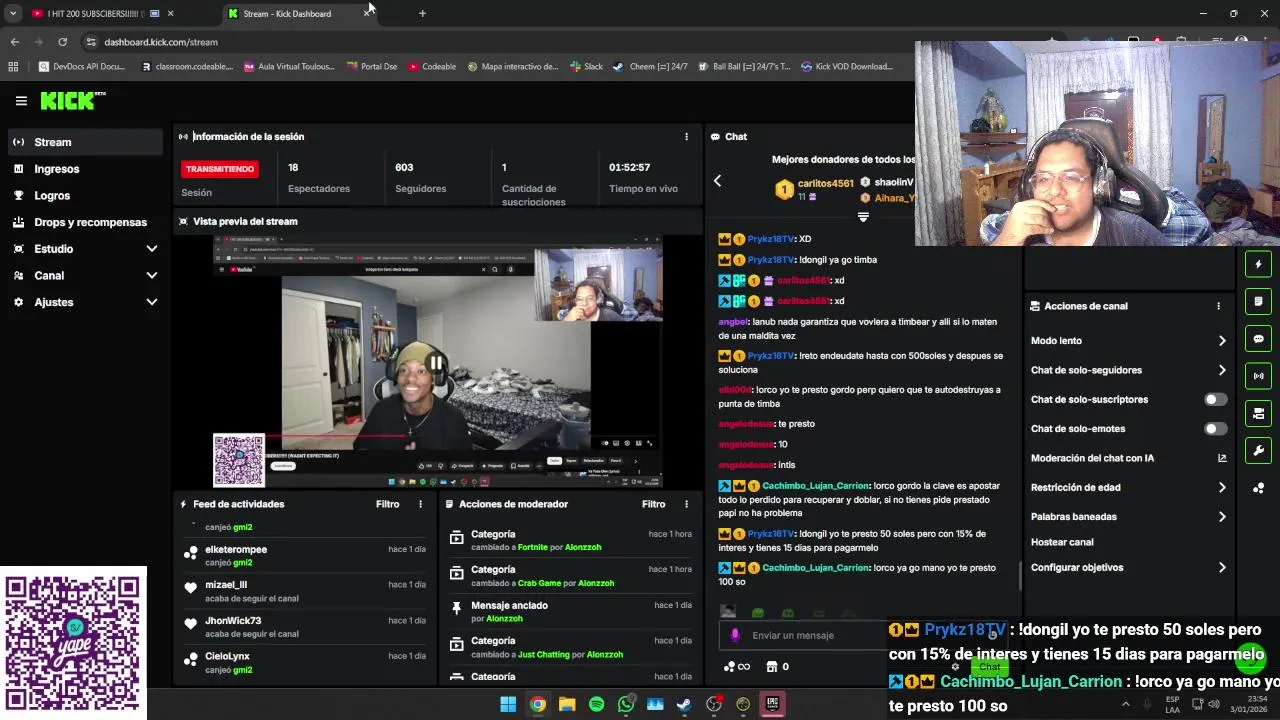Click donor carlitos4561 in leaderboard
The image size is (1280, 720).
click(x=826, y=184)
